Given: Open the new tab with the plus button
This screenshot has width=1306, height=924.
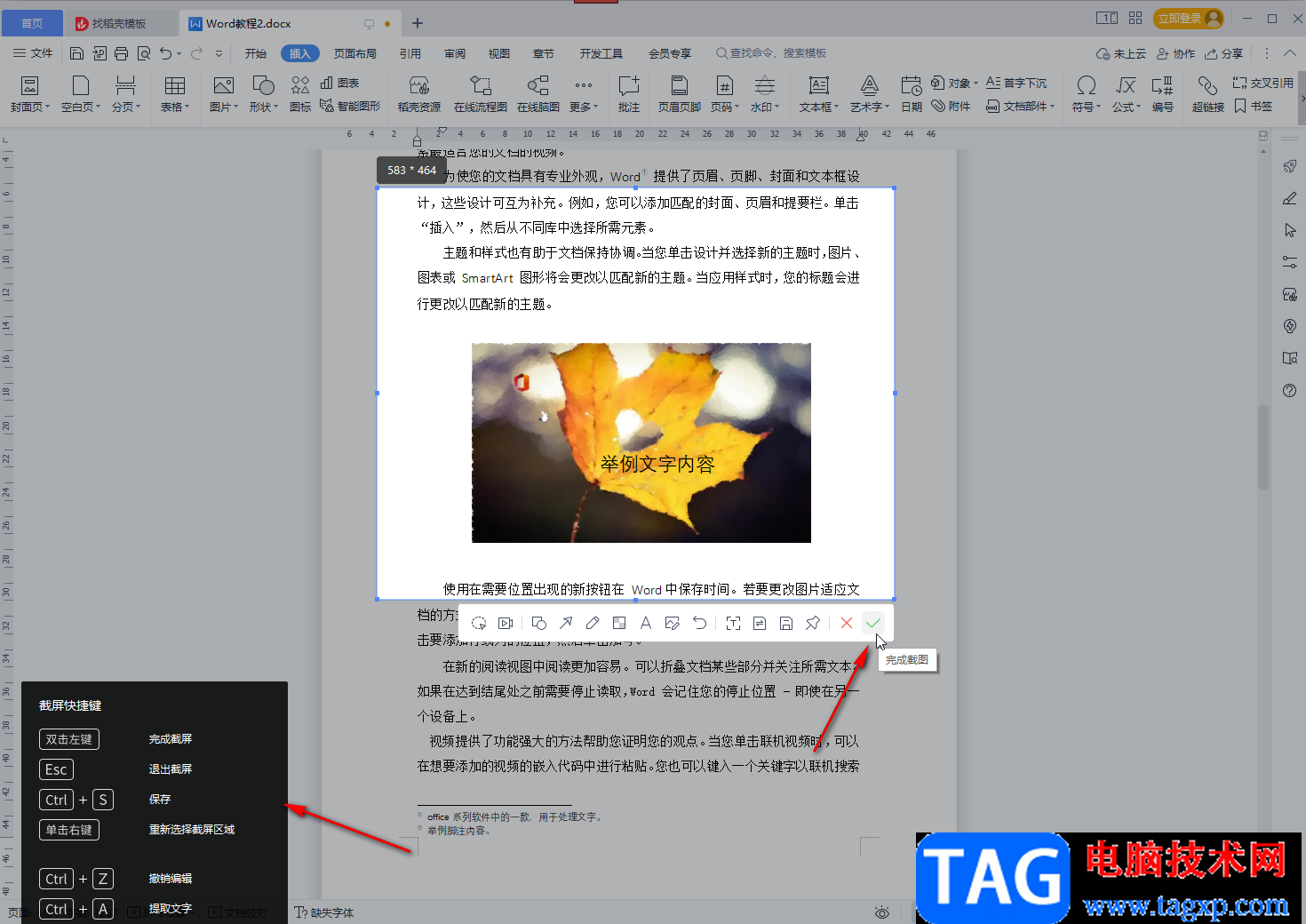Looking at the screenshot, I should (418, 23).
